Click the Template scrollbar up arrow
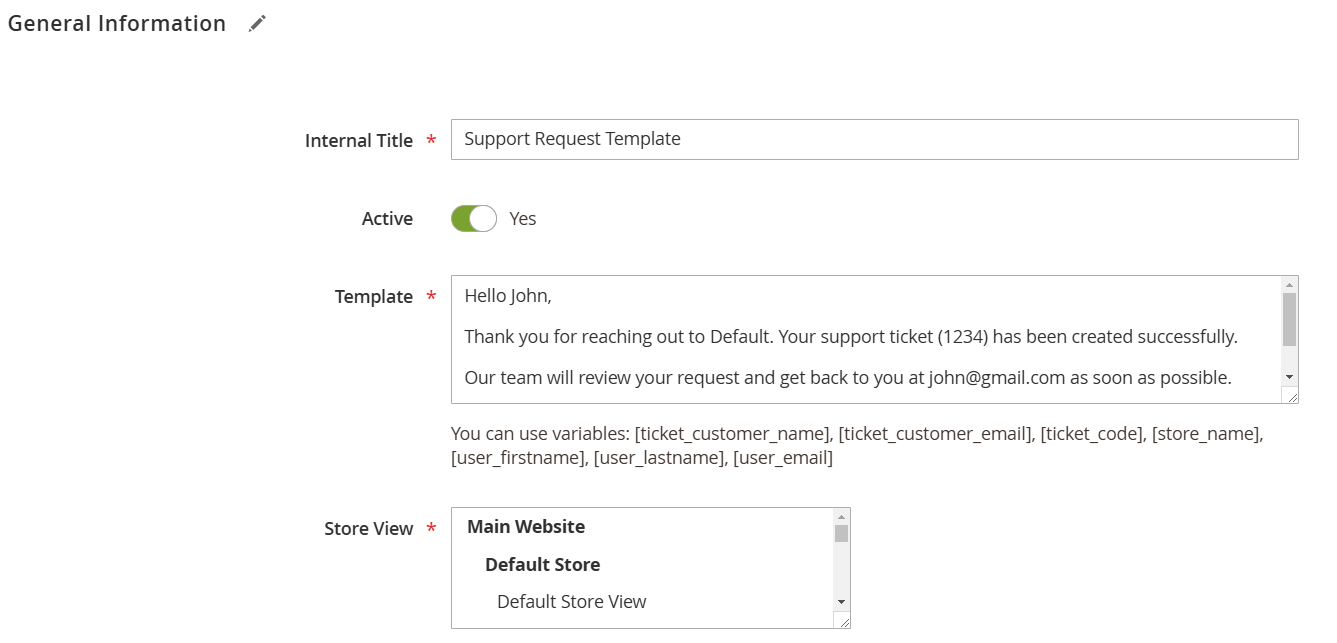The width and height of the screenshot is (1337, 643). pyautogui.click(x=1290, y=285)
